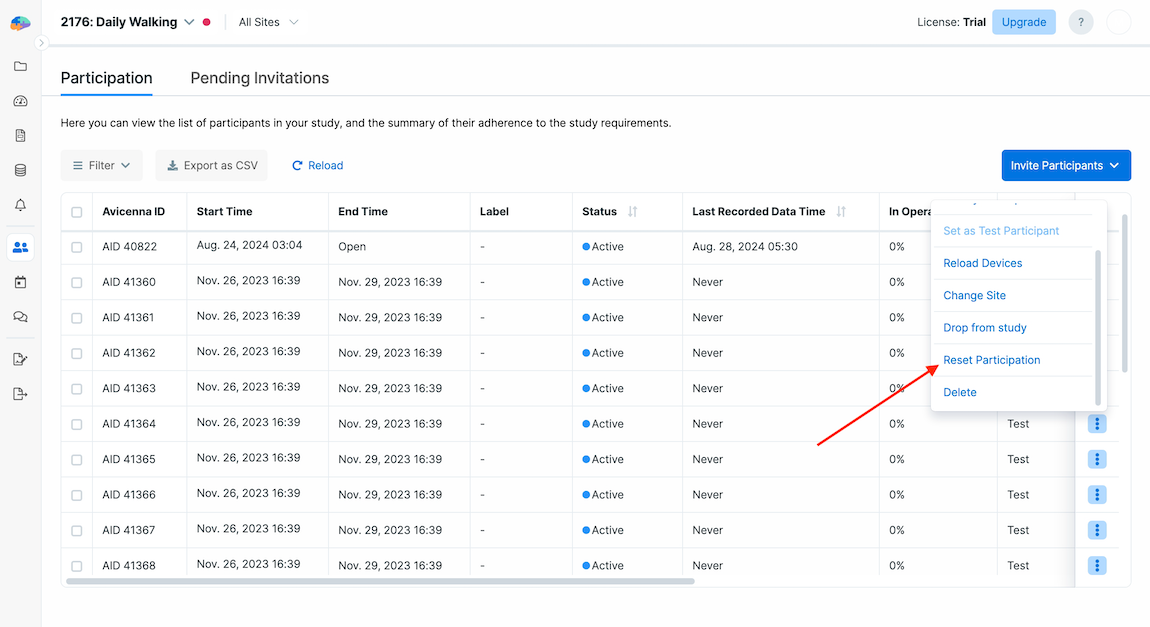Tick the select-all checkbox in table header

[77, 212]
